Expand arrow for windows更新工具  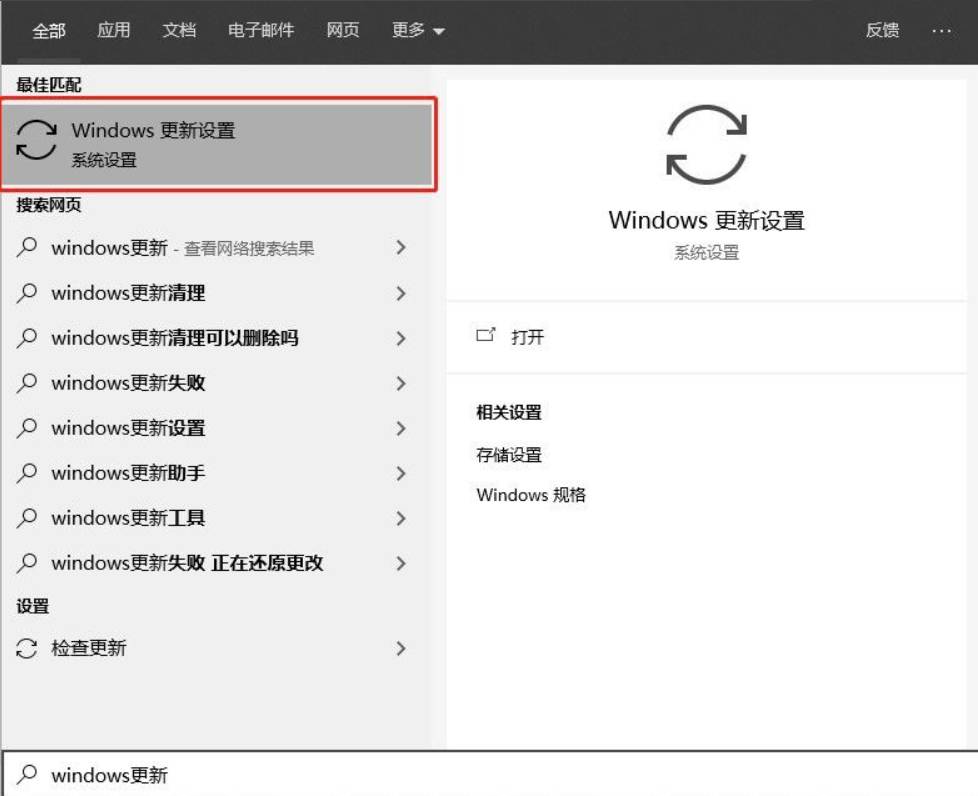pos(401,518)
